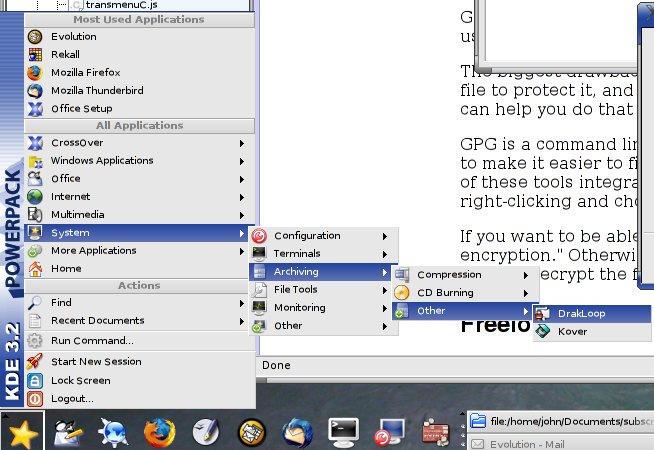The height and width of the screenshot is (450, 654).
Task: Open the panel icon with the pen and person
Action: point(68,433)
